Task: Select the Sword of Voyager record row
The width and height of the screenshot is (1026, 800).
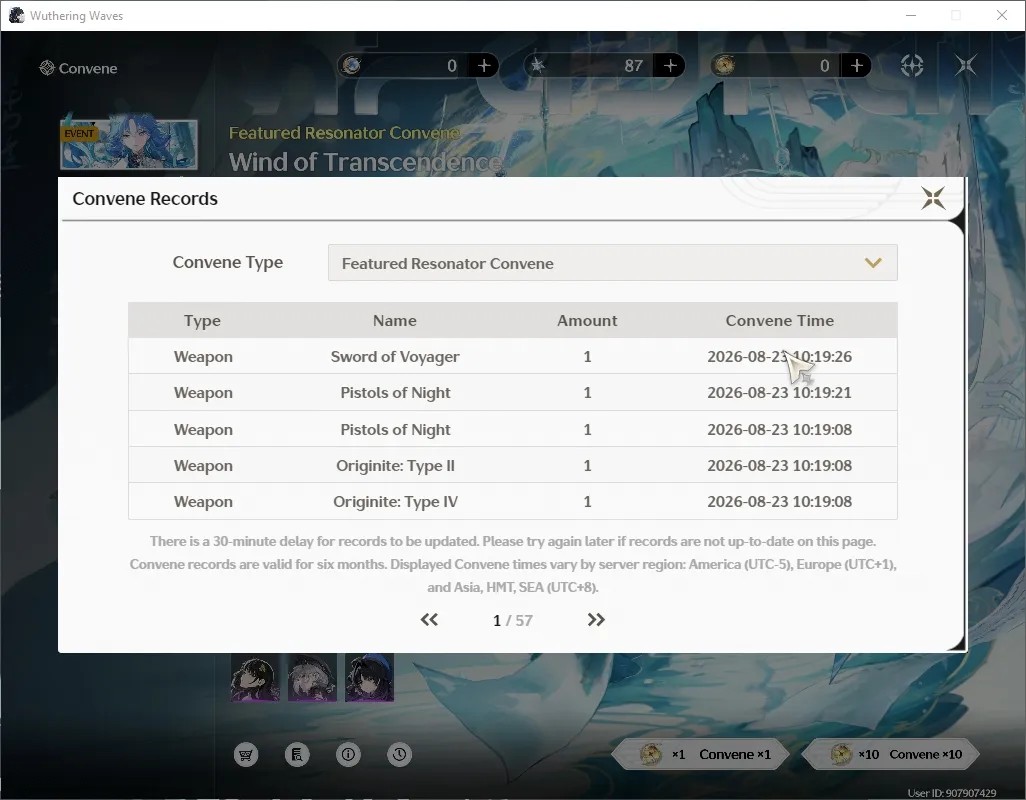Action: pyautogui.click(x=513, y=357)
